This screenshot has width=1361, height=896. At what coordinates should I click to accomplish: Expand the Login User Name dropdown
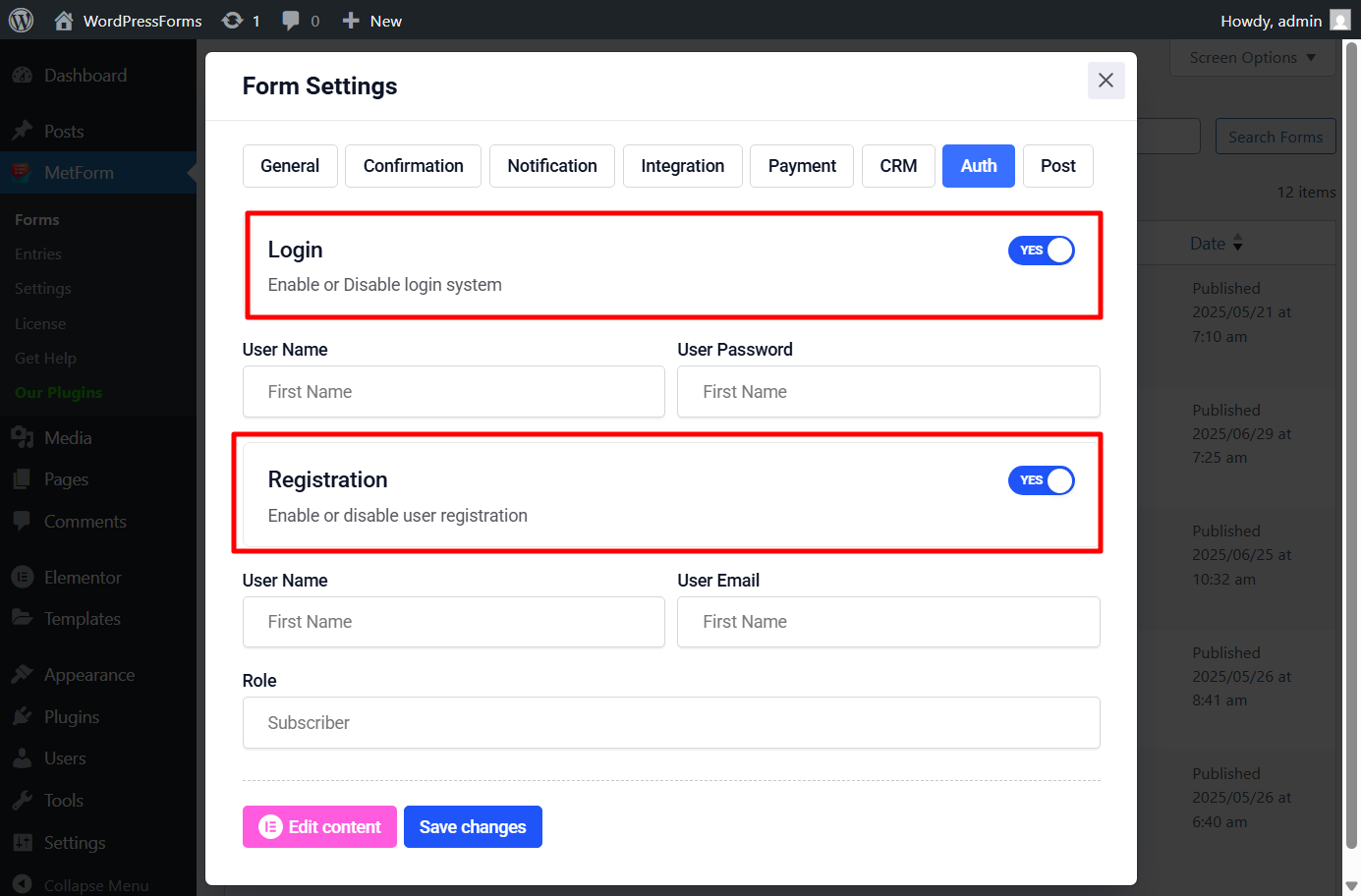coord(454,392)
